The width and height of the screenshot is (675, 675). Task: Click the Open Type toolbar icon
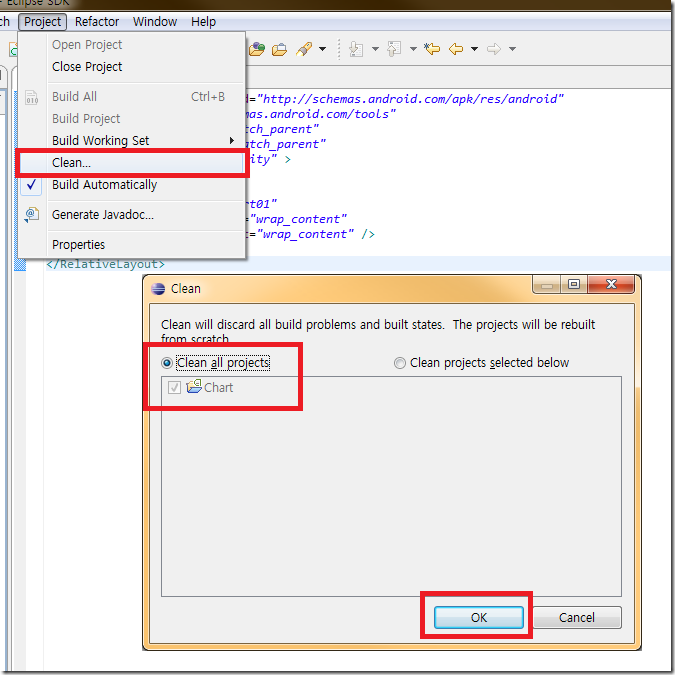click(257, 49)
